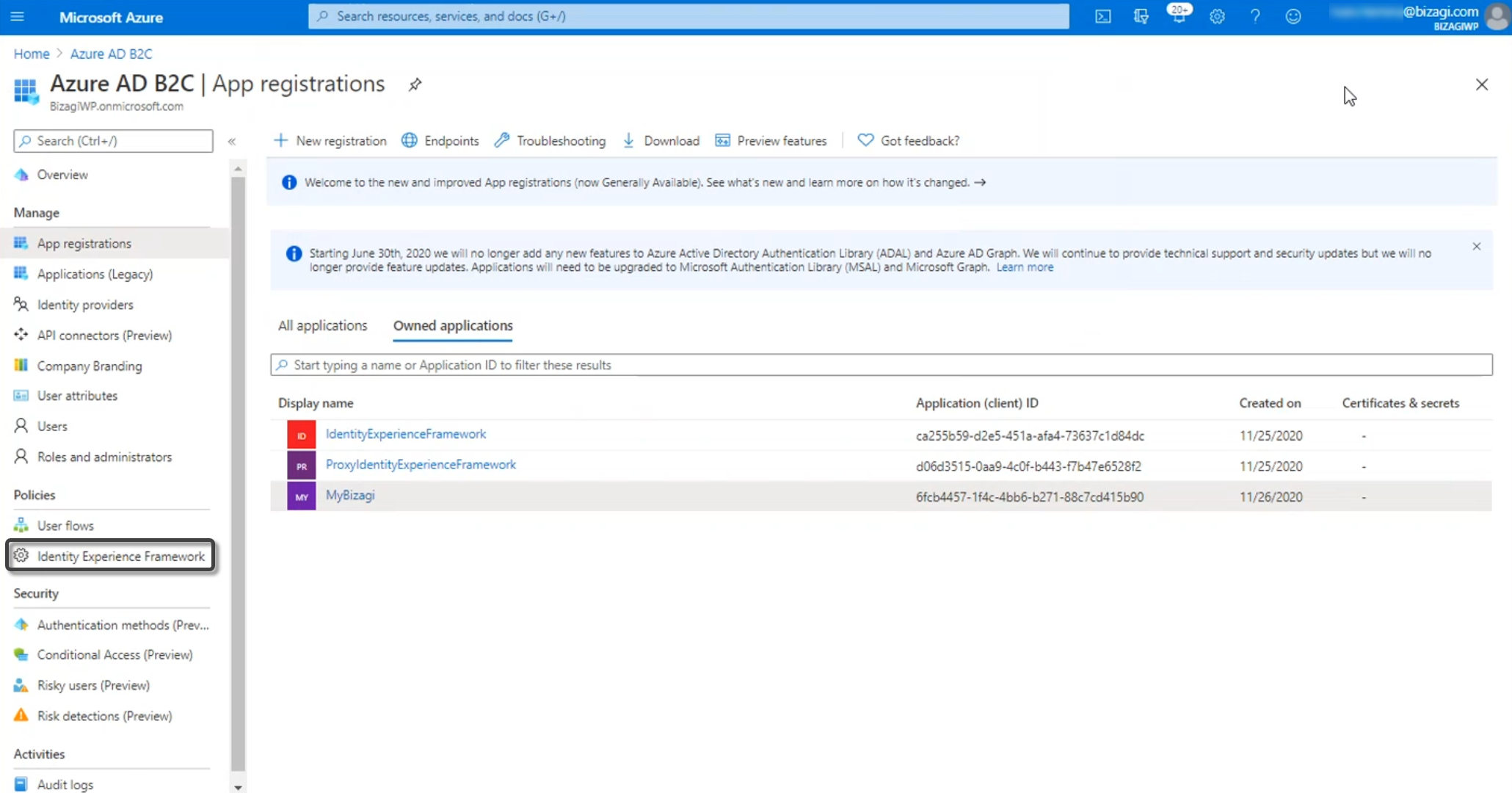Pin the App registrations blade
Image resolution: width=1512 pixels, height=793 pixels.
coord(415,84)
